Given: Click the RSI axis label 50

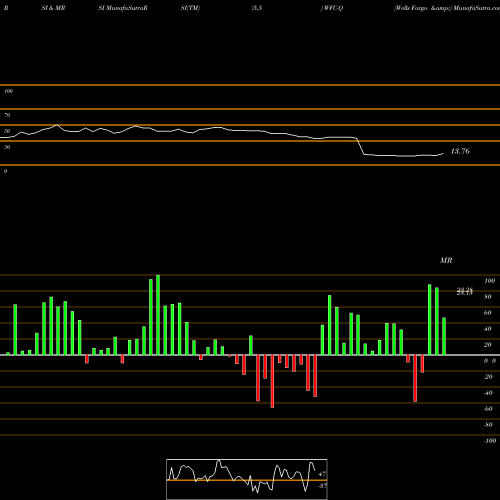Looking at the screenshot, I should (x=7, y=131).
